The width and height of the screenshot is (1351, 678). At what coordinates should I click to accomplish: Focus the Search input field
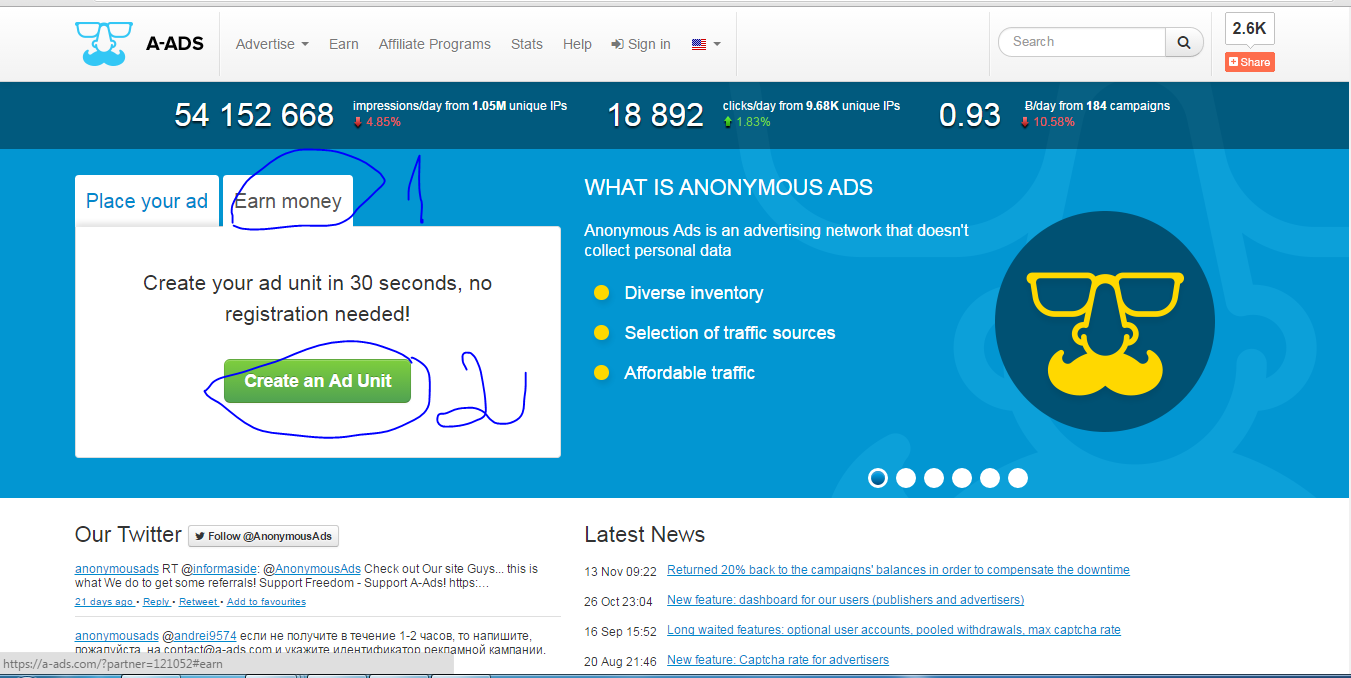point(1083,42)
